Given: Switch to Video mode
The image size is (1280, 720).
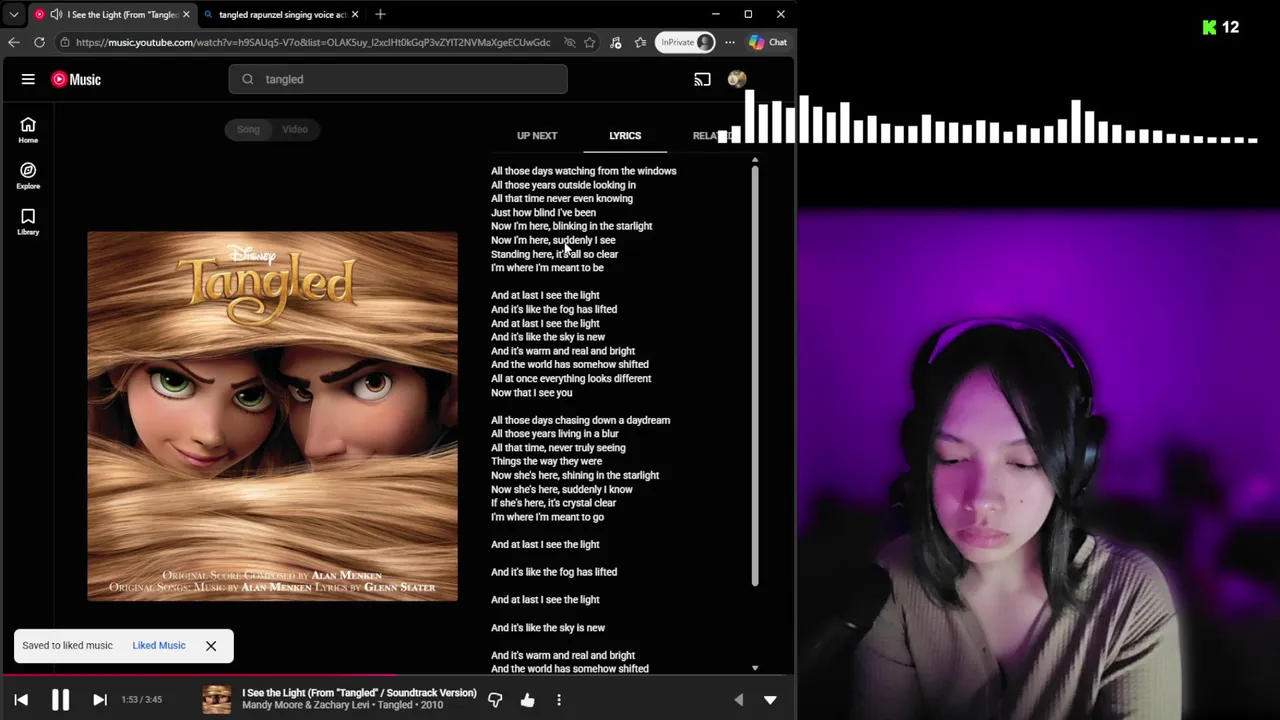Looking at the screenshot, I should click(x=295, y=129).
